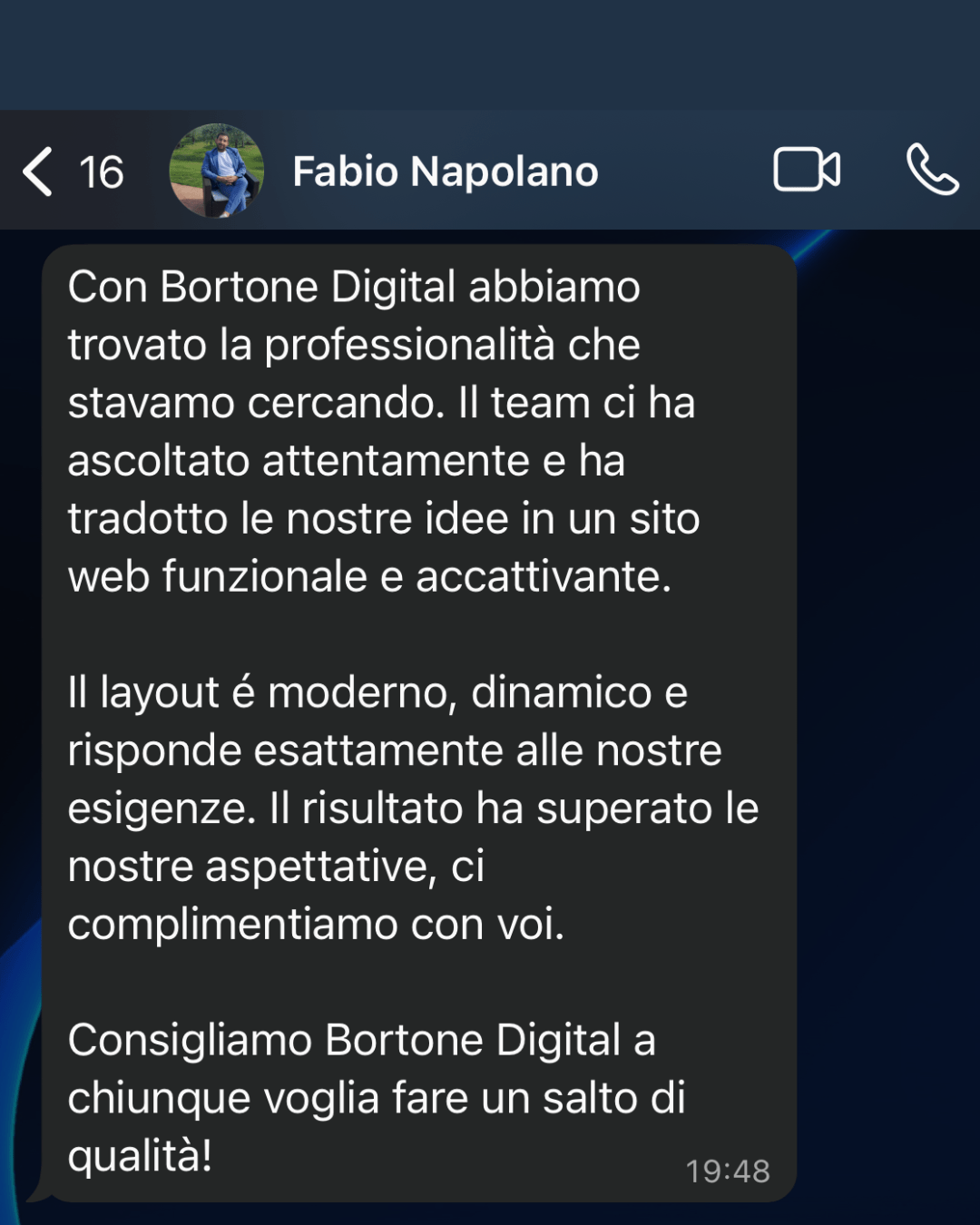Start a voice call via phone icon

tap(932, 170)
